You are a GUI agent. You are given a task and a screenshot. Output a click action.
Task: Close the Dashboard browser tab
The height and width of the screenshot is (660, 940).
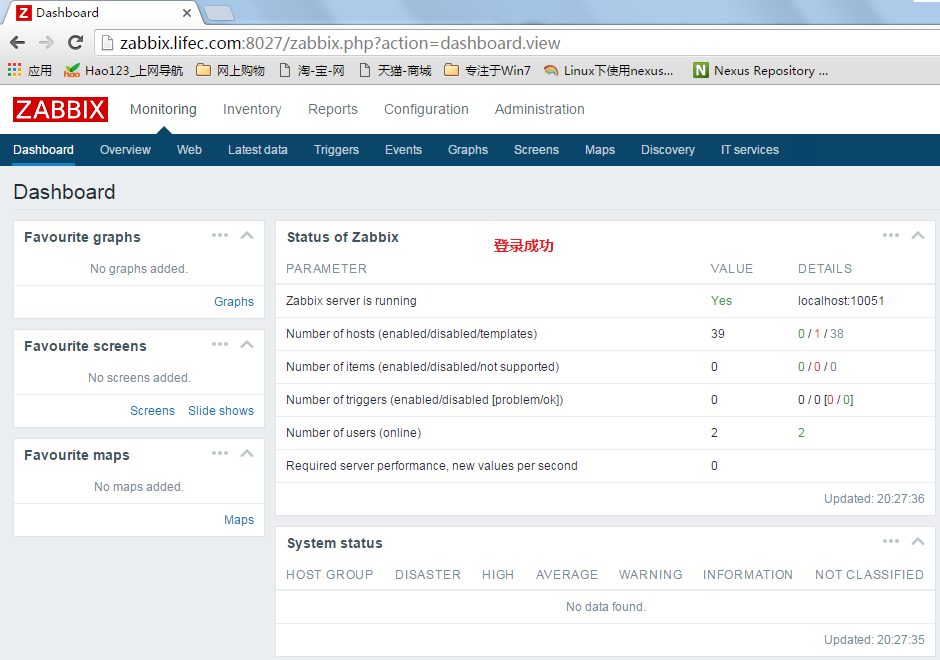click(186, 13)
